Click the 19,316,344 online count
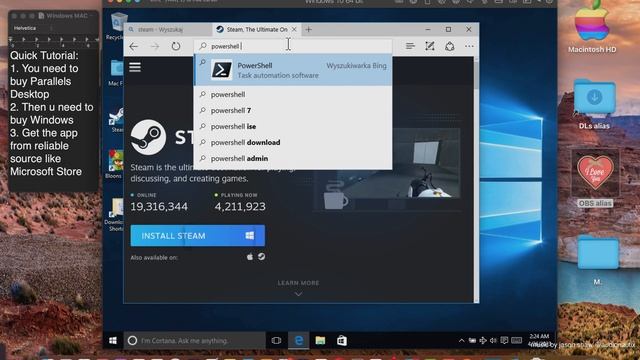This screenshot has height=360, width=640. pyautogui.click(x=159, y=207)
